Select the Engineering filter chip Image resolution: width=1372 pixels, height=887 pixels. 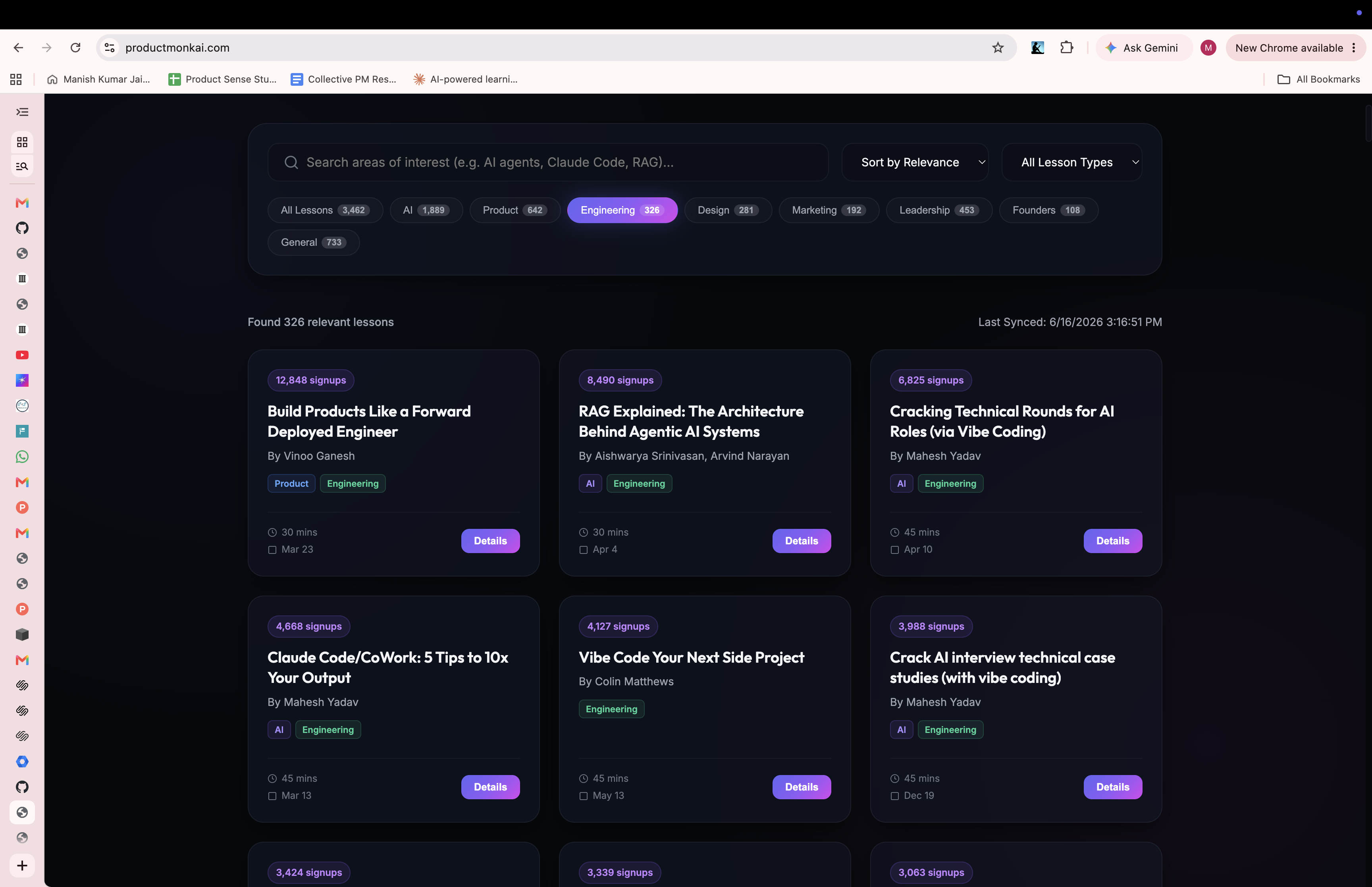pos(622,210)
